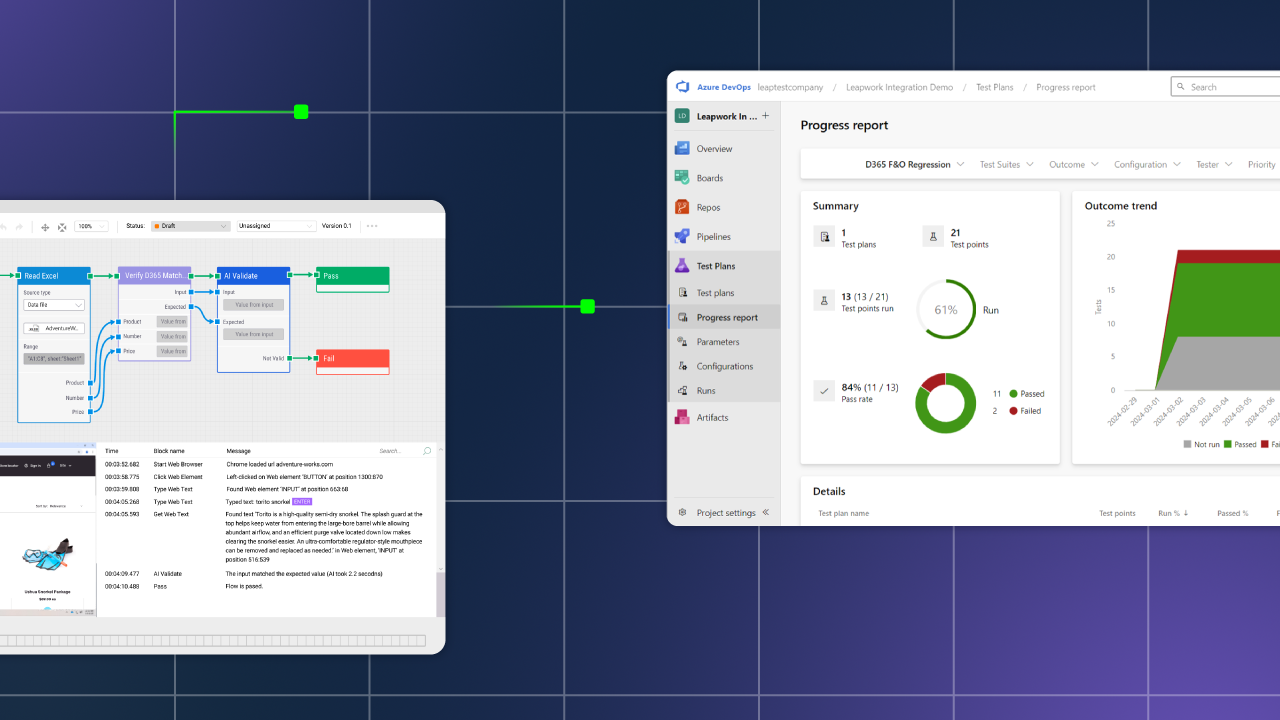Open the Draft status dropdown
The height and width of the screenshot is (720, 1280).
tap(190, 226)
